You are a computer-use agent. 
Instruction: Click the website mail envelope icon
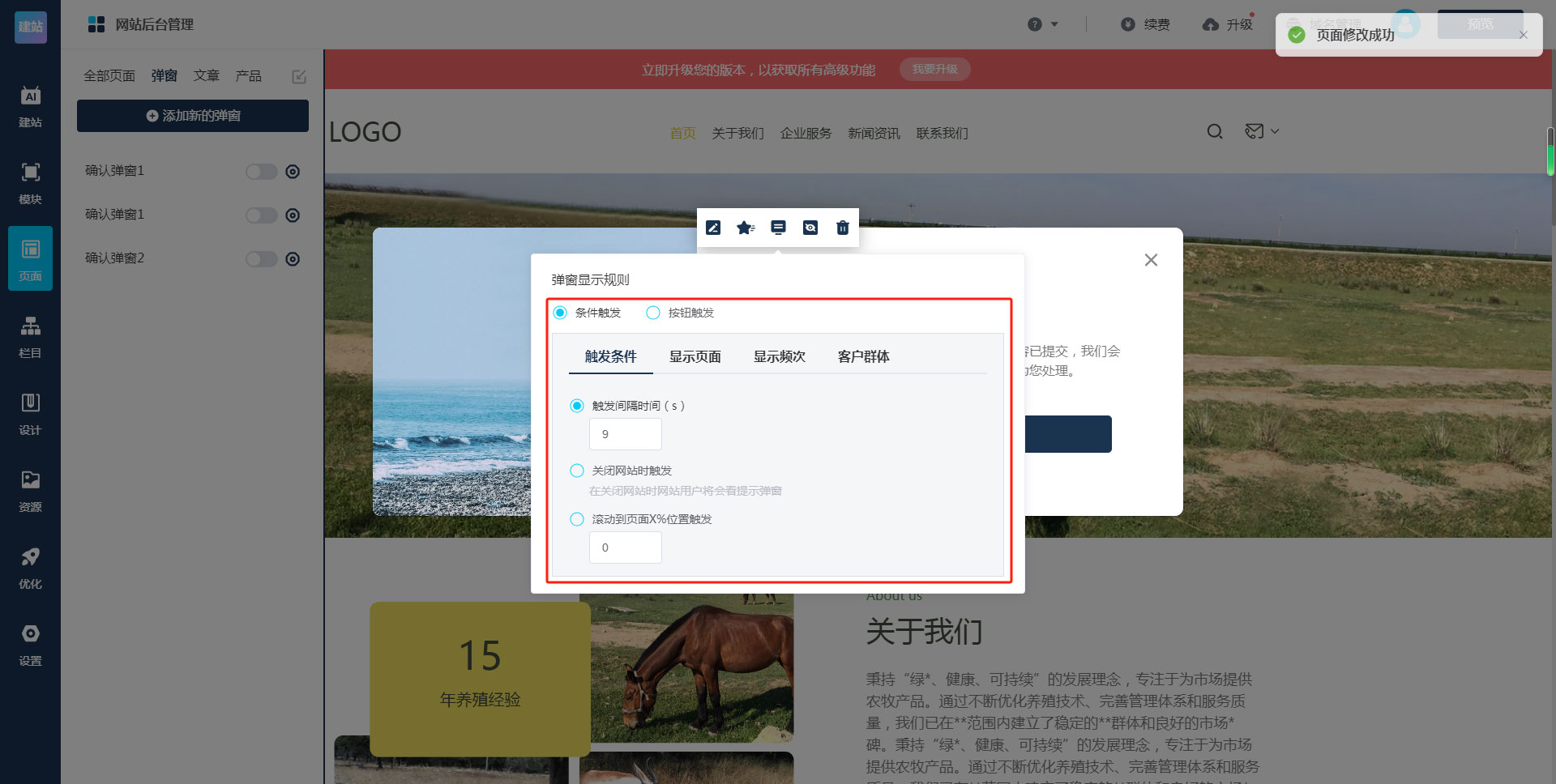1254,131
